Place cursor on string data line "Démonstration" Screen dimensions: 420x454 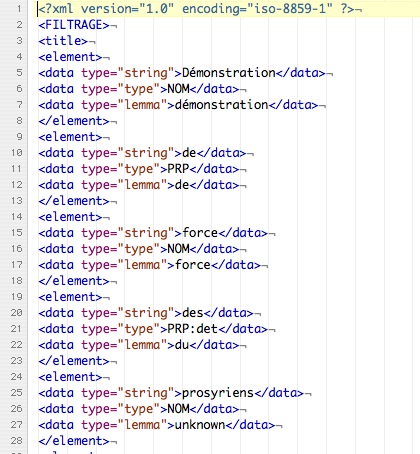182,73
